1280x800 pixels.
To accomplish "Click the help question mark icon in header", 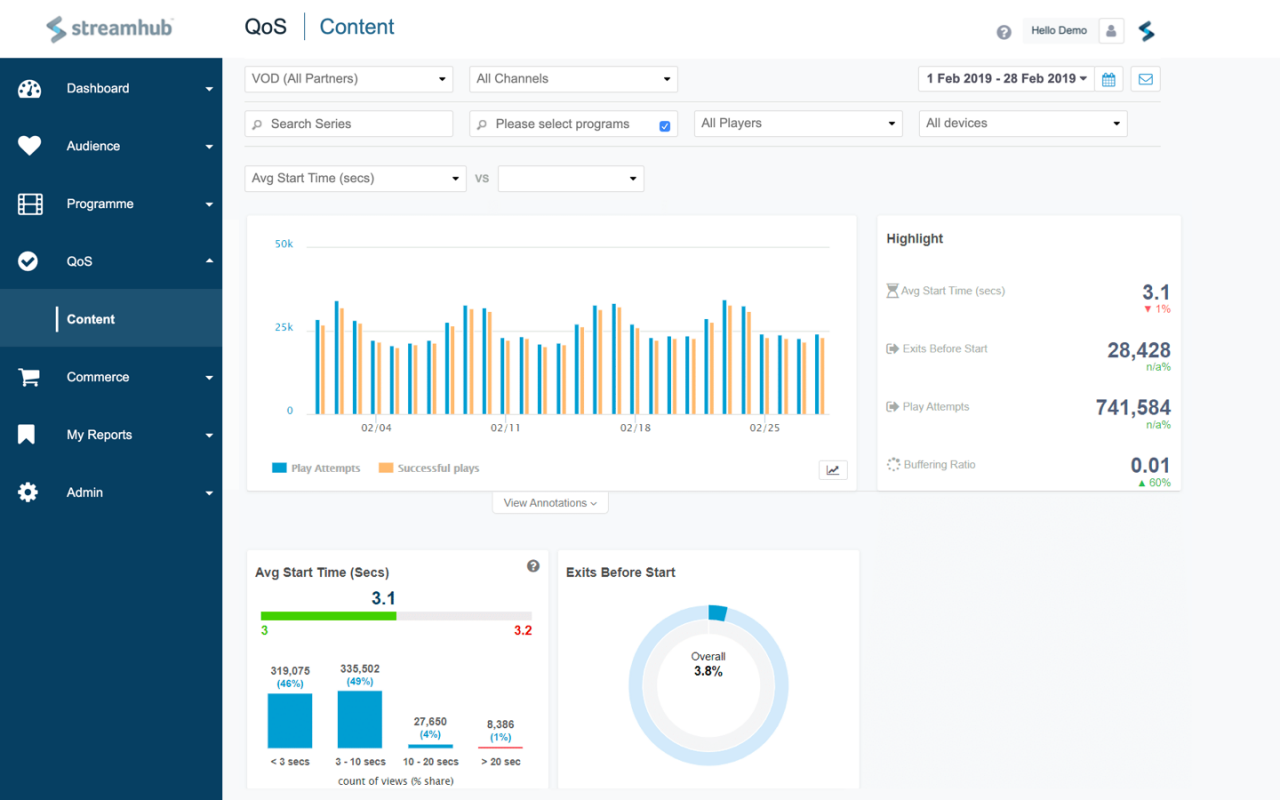I will (x=1003, y=31).
